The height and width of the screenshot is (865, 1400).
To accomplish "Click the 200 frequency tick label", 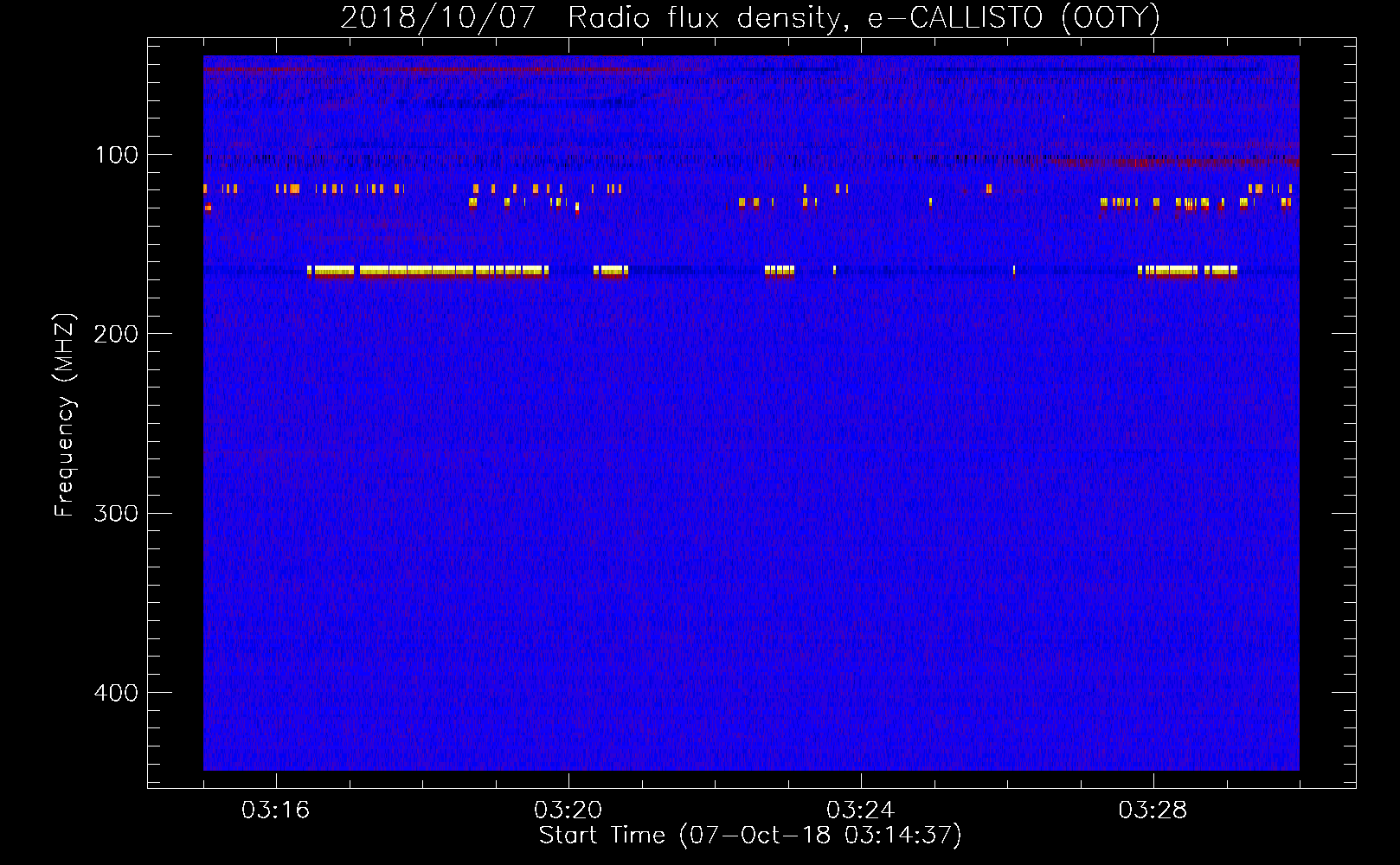I will (116, 334).
